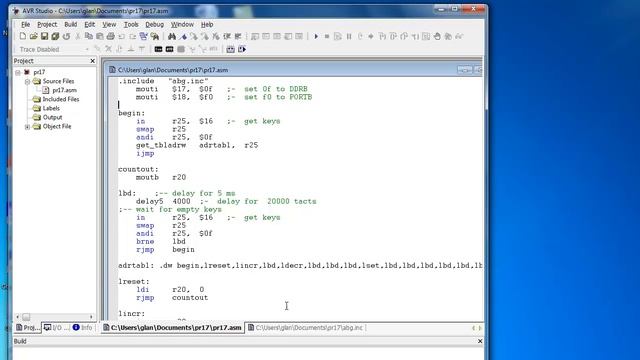Click the 'adrtabl: .dw' line in code
The image size is (640, 360).
pos(300,265)
